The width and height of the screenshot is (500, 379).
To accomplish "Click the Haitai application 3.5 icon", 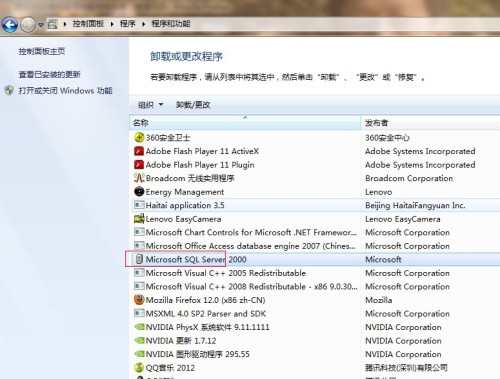I will (139, 205).
